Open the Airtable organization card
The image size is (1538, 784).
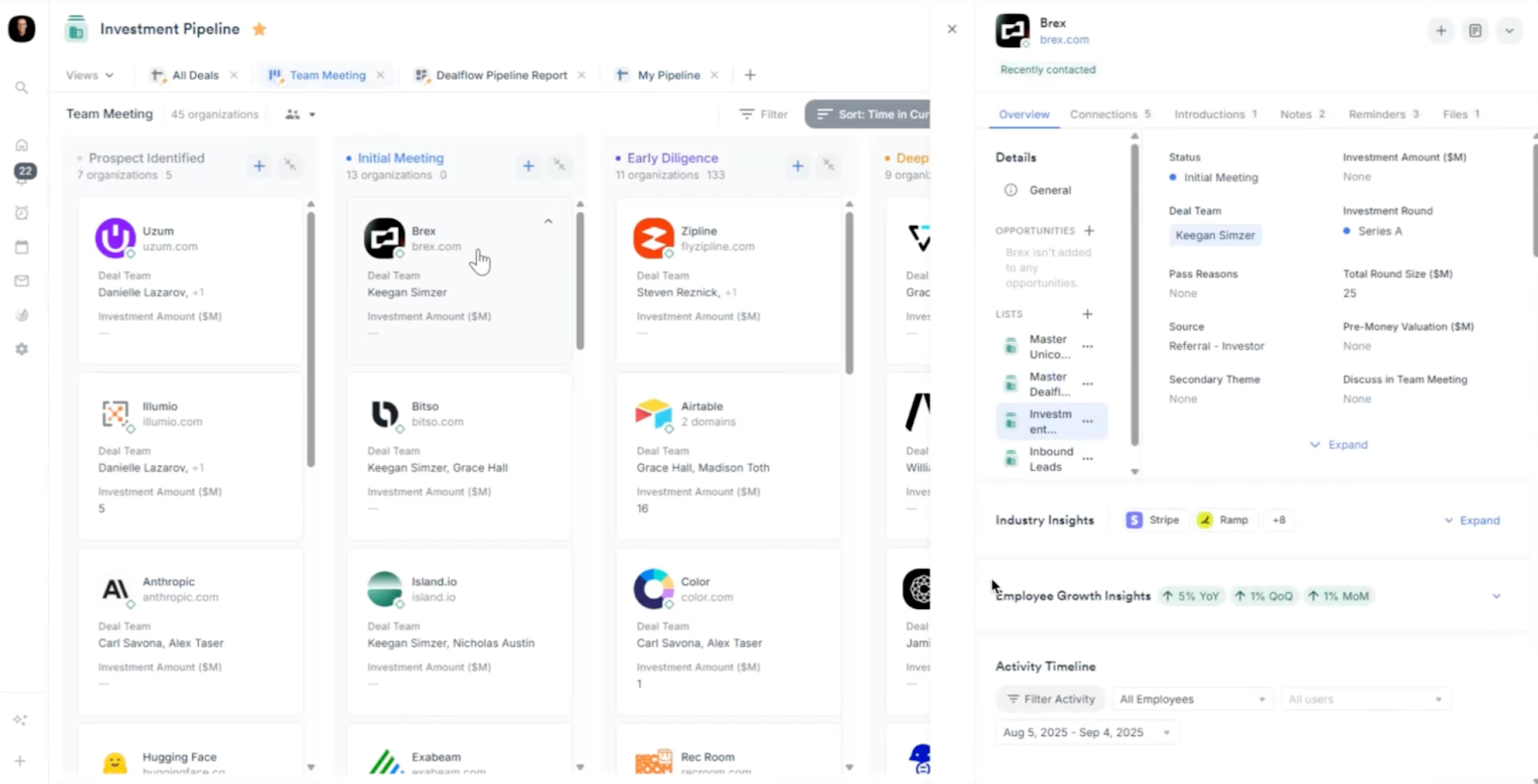click(729, 456)
